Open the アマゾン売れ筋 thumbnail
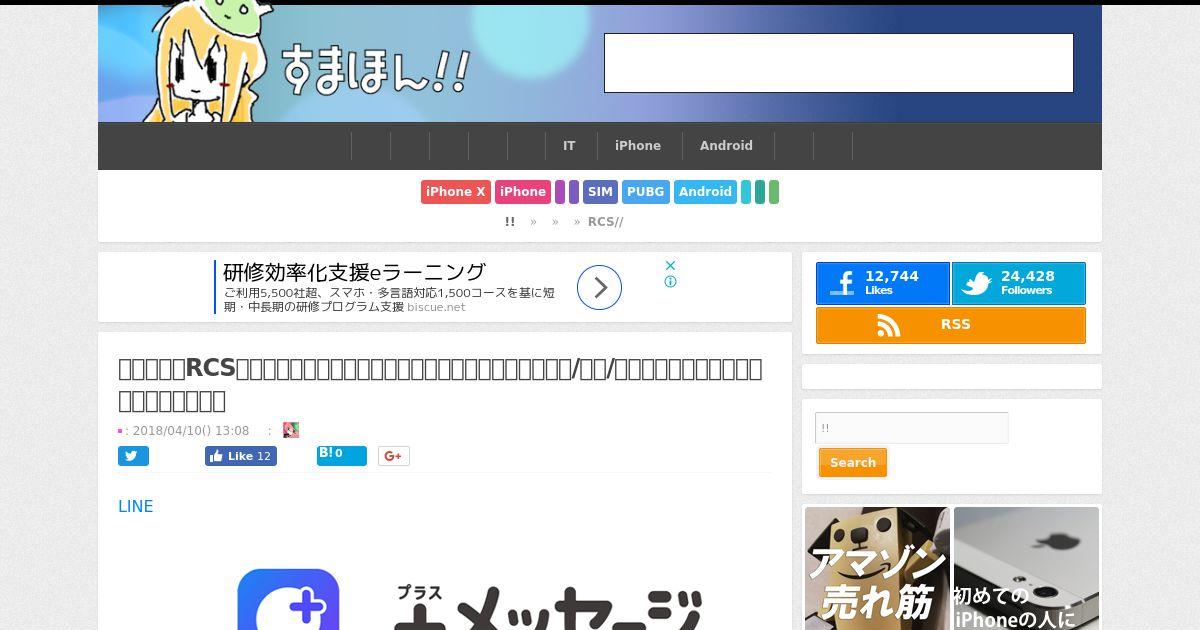This screenshot has width=1200, height=630. coord(877,568)
